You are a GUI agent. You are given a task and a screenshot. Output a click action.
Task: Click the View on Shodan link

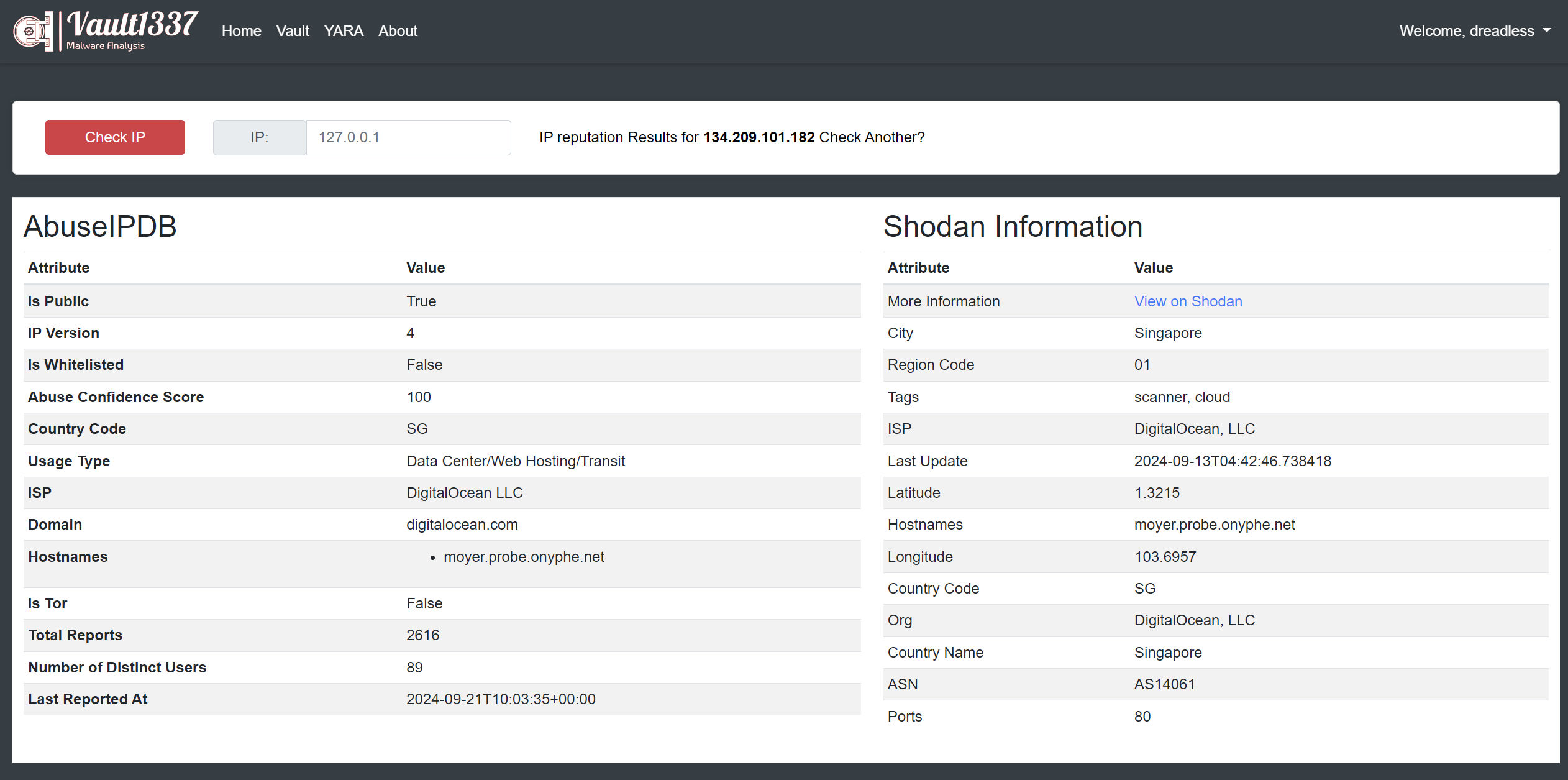1188,301
